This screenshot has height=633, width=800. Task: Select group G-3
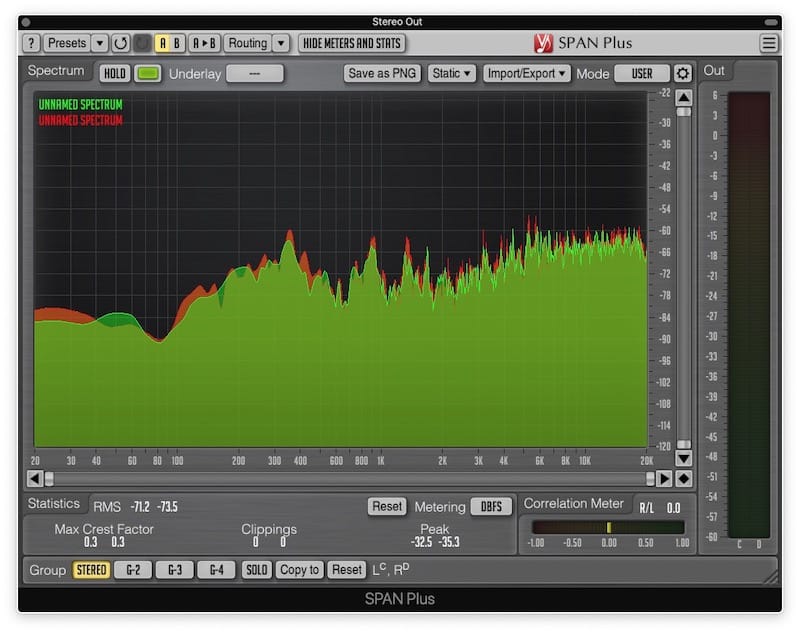[x=174, y=570]
